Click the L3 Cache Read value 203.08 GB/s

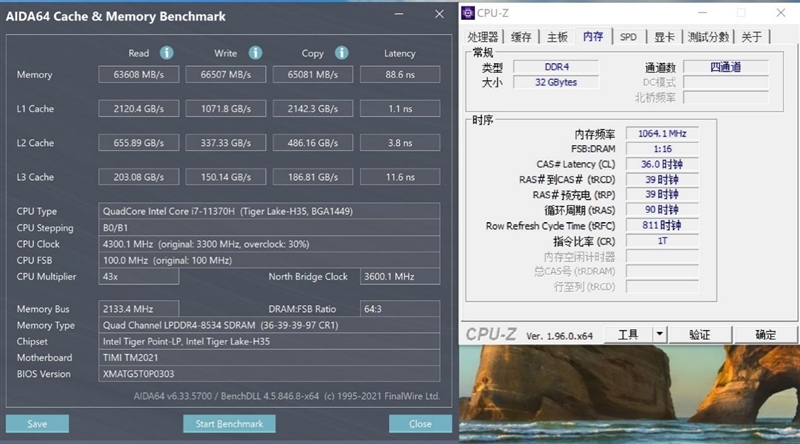coord(139,177)
